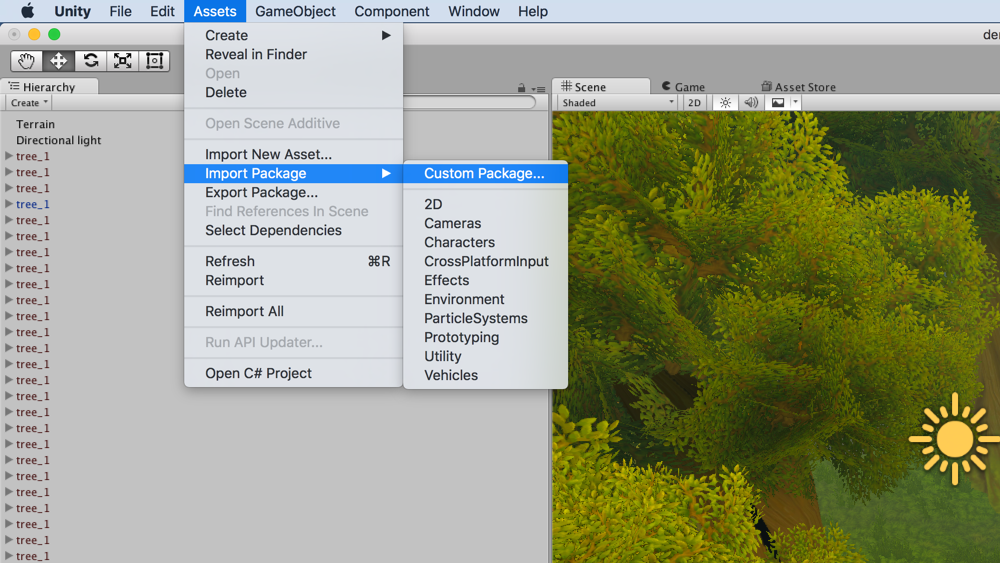Choose Open C# Project
The image size is (1000, 563).
pos(293,373)
